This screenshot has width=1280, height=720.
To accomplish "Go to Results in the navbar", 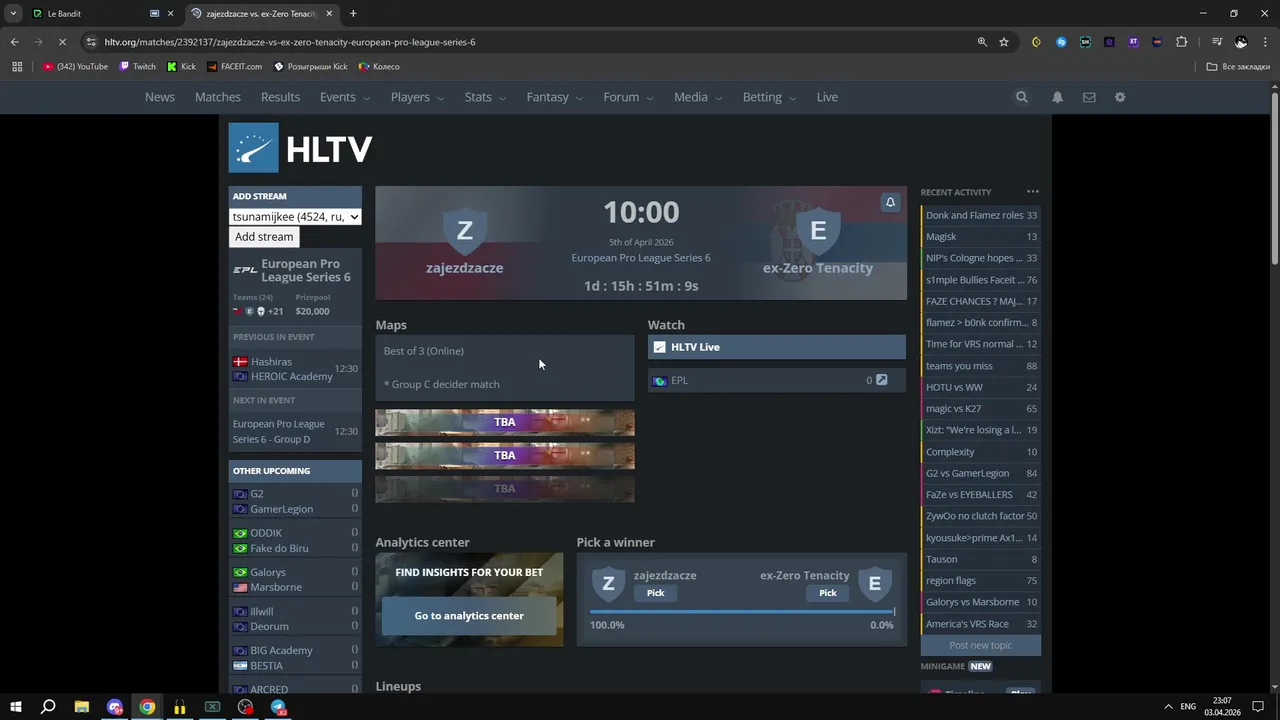I will pyautogui.click(x=280, y=97).
